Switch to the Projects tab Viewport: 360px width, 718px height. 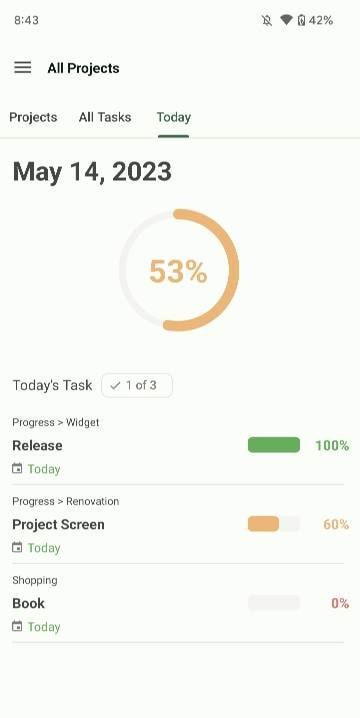[33, 117]
